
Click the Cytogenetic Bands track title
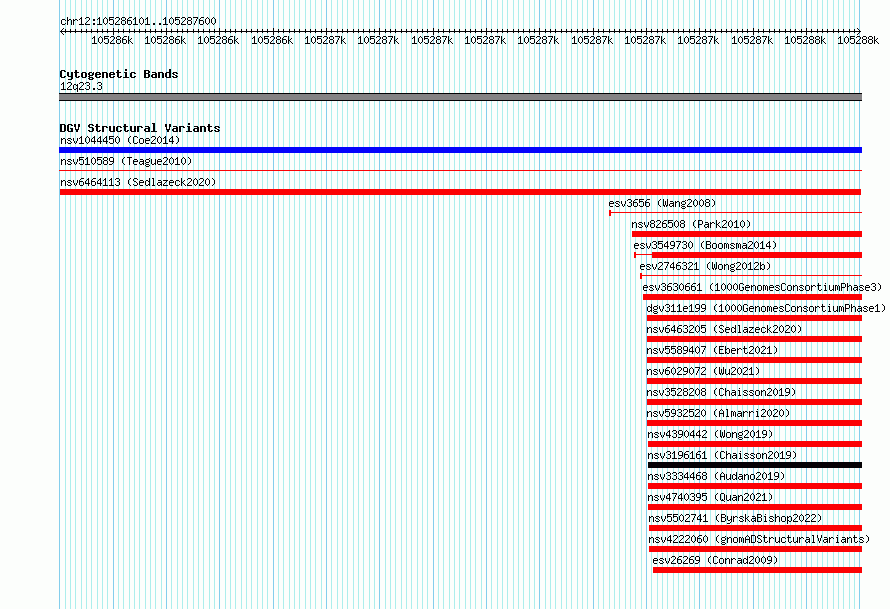click(x=119, y=74)
